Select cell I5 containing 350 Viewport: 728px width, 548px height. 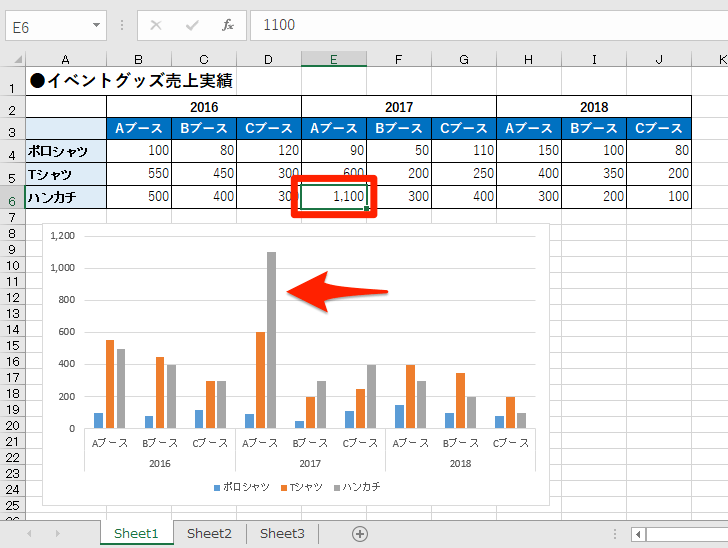[x=594, y=174]
